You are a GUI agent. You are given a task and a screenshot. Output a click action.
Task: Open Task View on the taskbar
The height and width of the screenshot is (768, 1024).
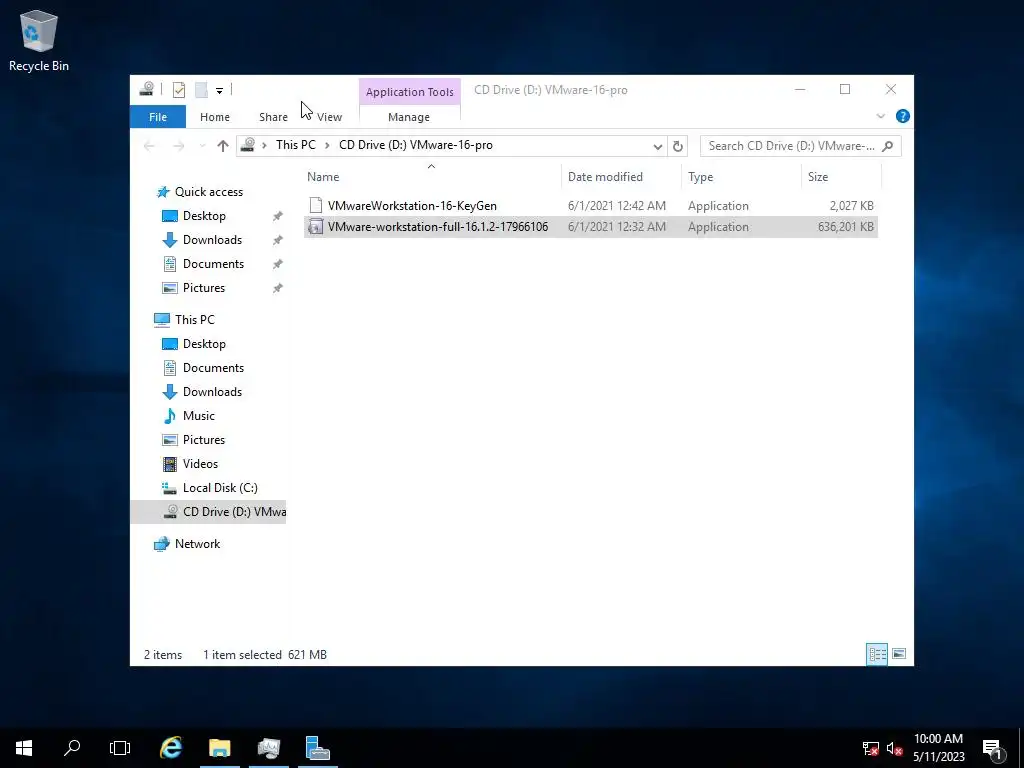(x=120, y=748)
